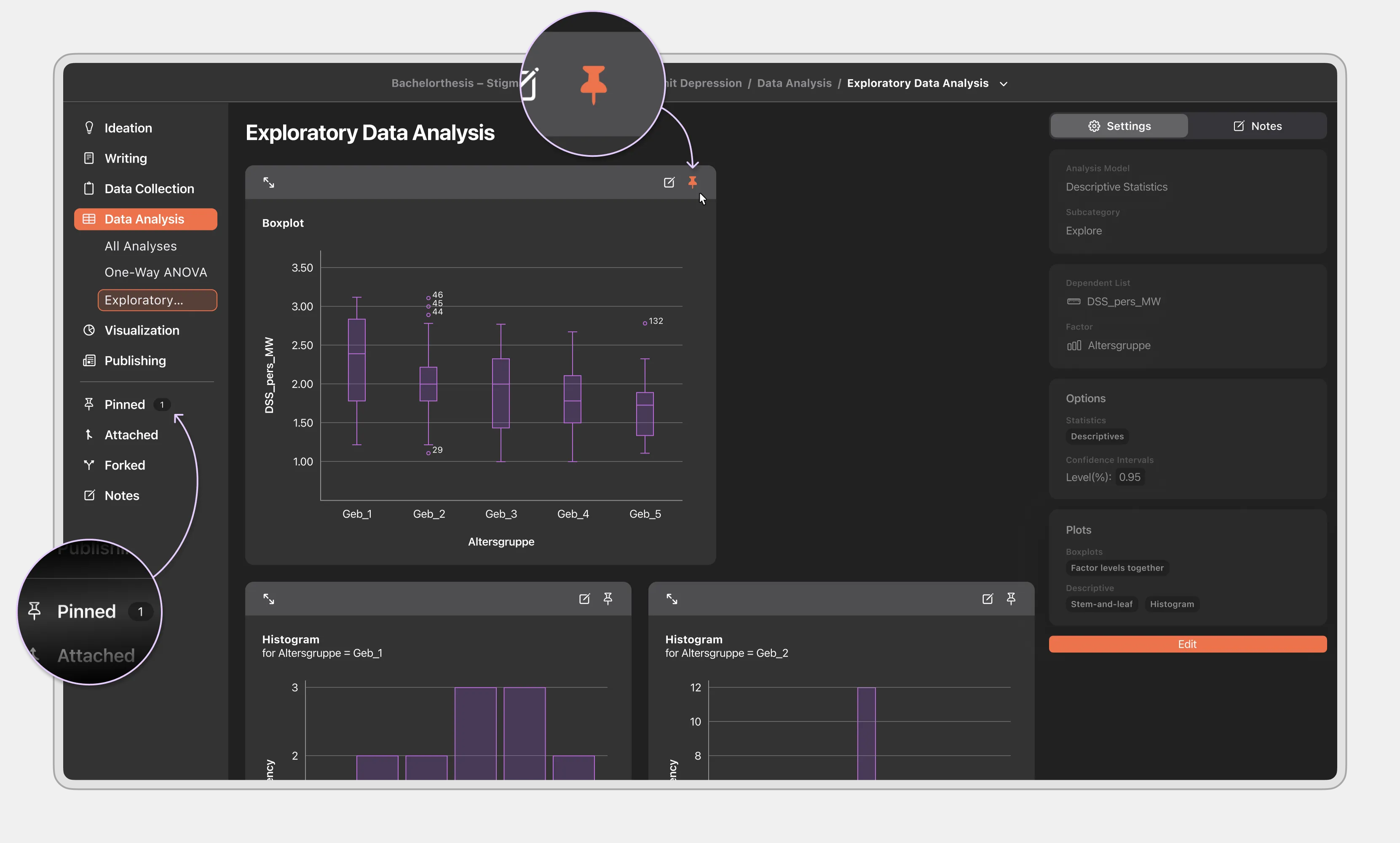Switch to the Settings tab
Image resolution: width=1400 pixels, height=843 pixels.
pyautogui.click(x=1119, y=126)
